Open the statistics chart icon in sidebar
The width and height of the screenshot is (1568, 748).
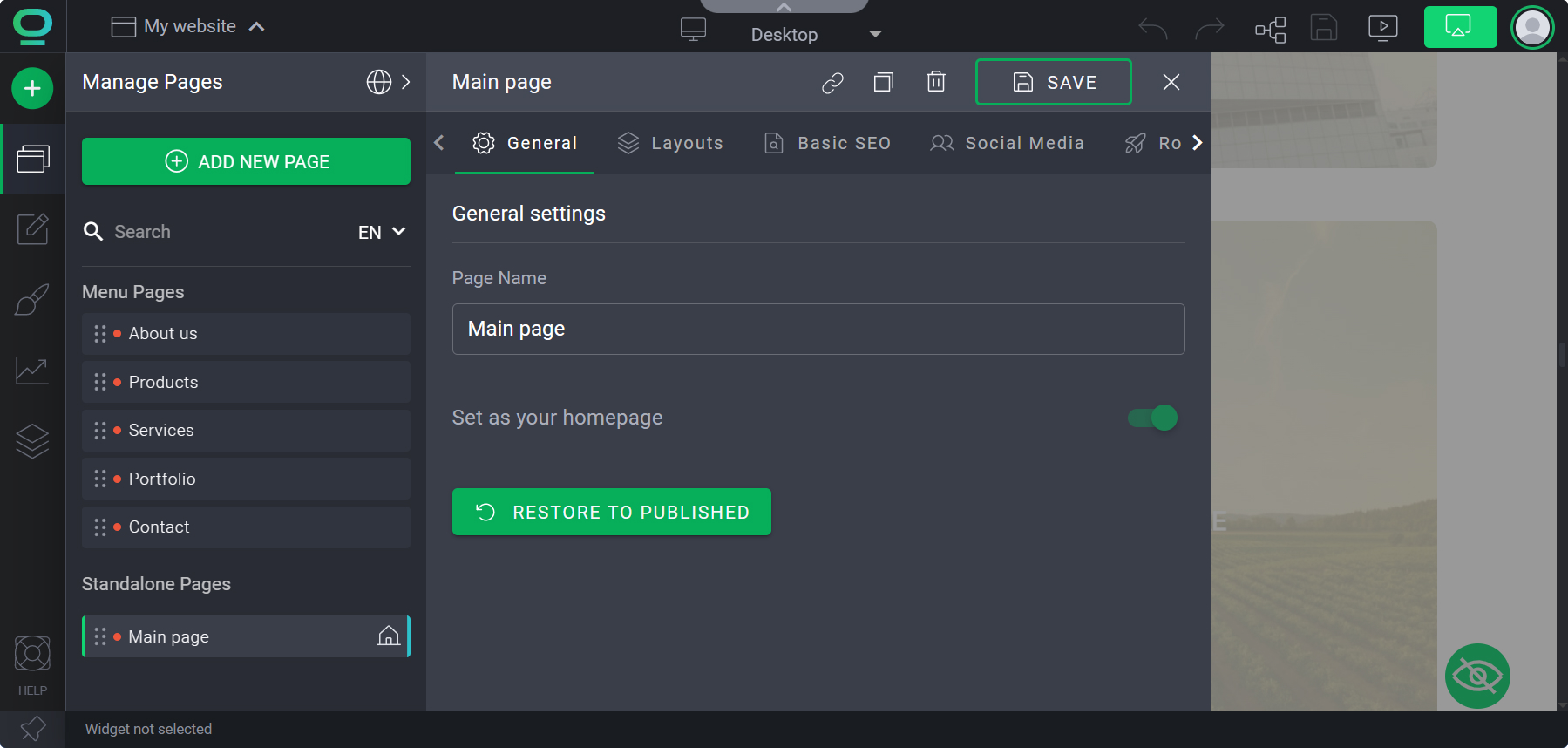coord(32,371)
